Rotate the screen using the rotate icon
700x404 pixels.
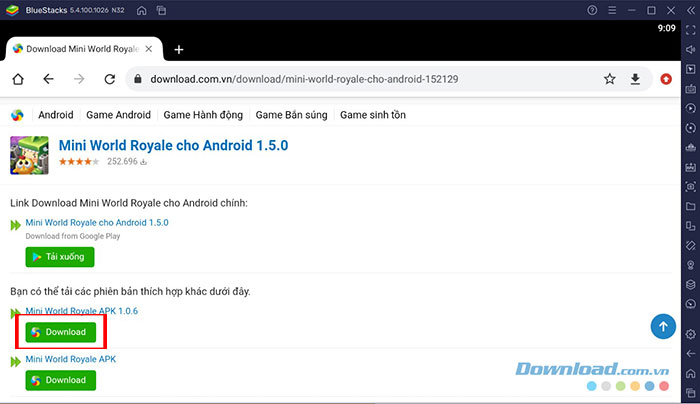(691, 245)
